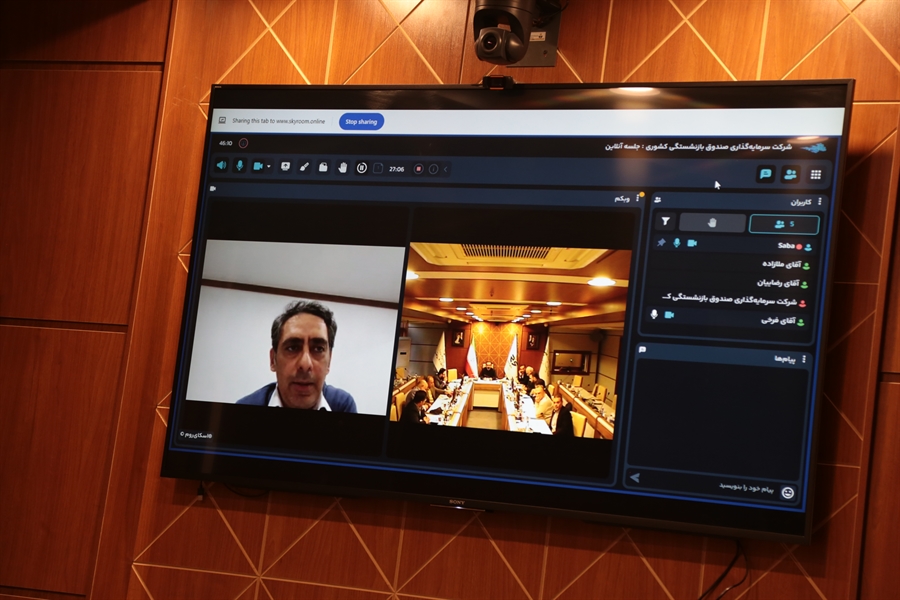Open the chat panel icon at top right

[765, 173]
